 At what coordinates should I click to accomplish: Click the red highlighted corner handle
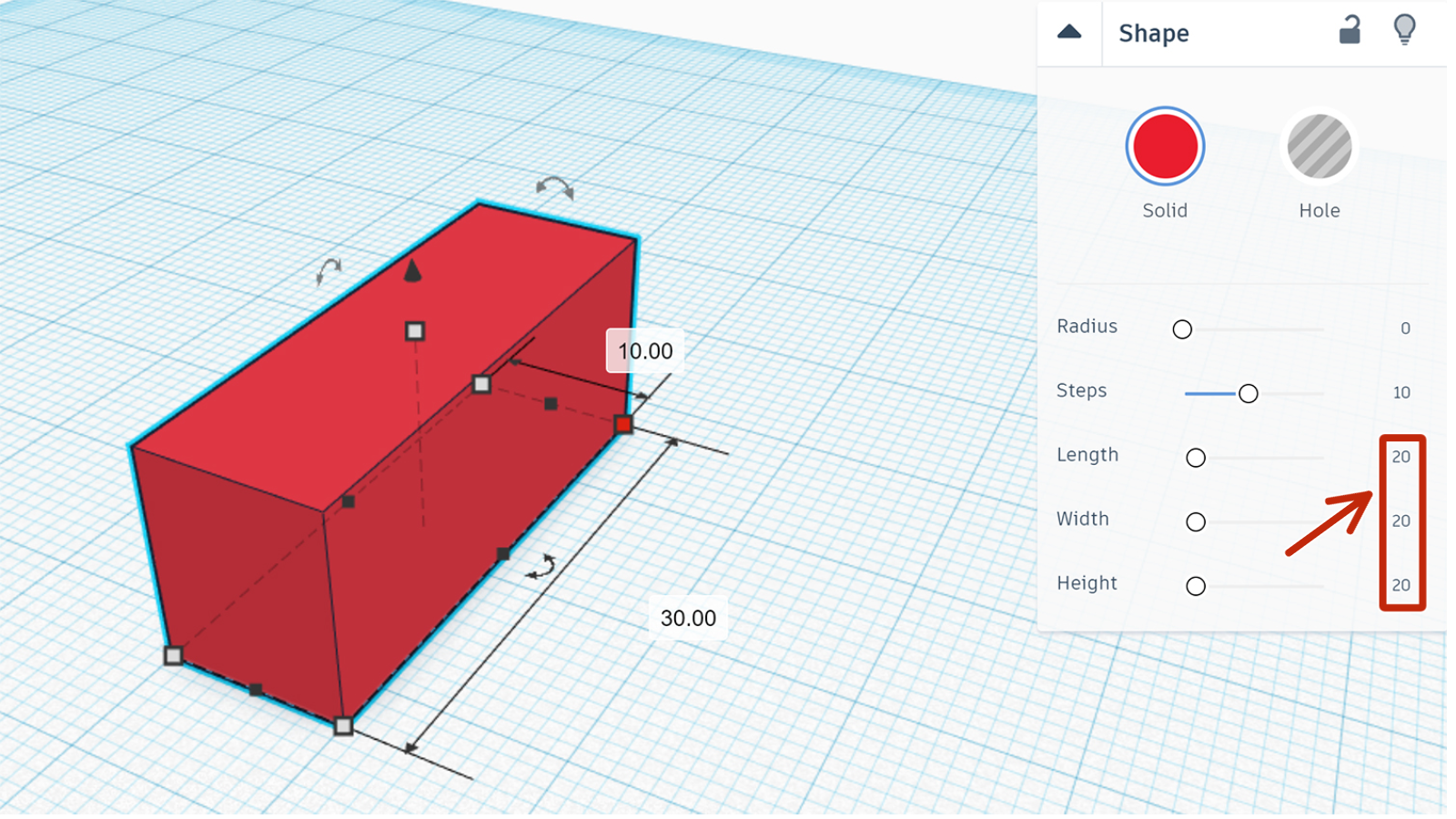pyautogui.click(x=623, y=424)
